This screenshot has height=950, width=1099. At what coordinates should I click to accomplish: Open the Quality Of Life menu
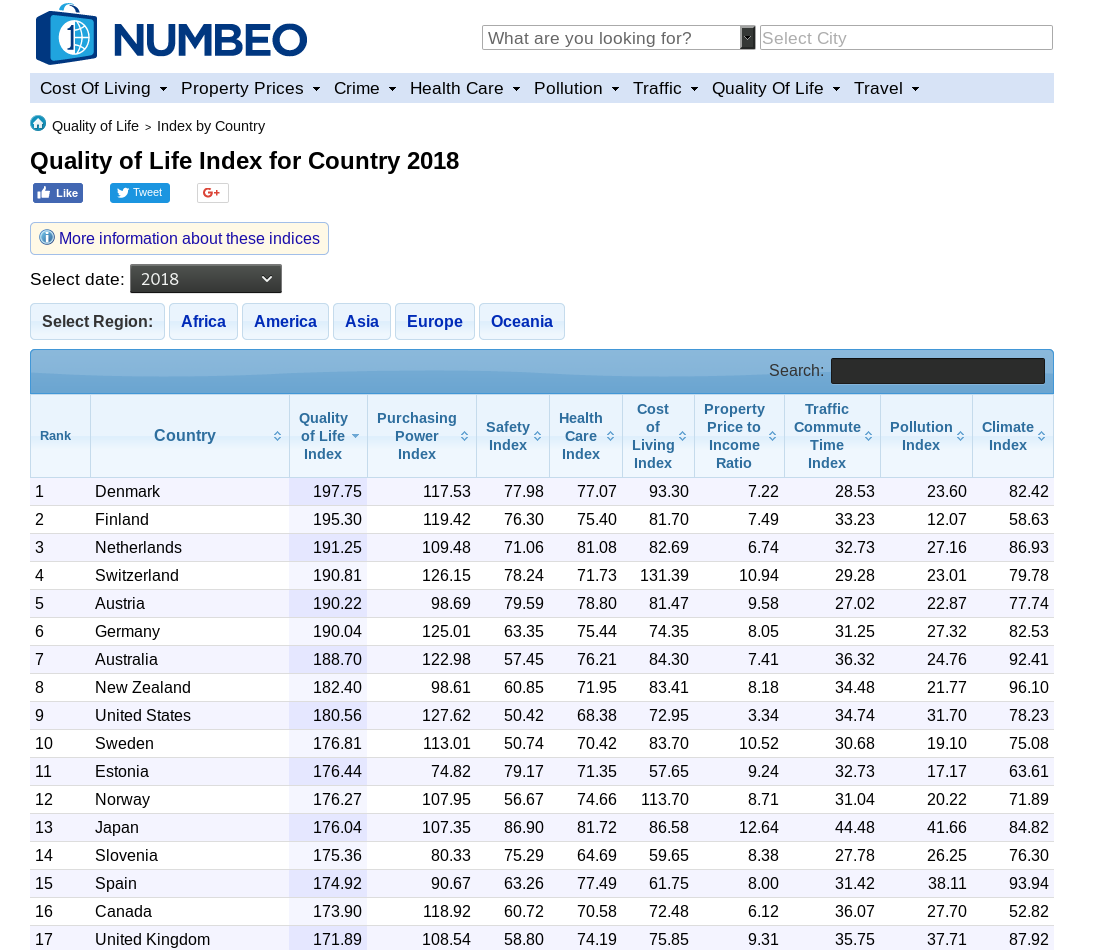(776, 88)
